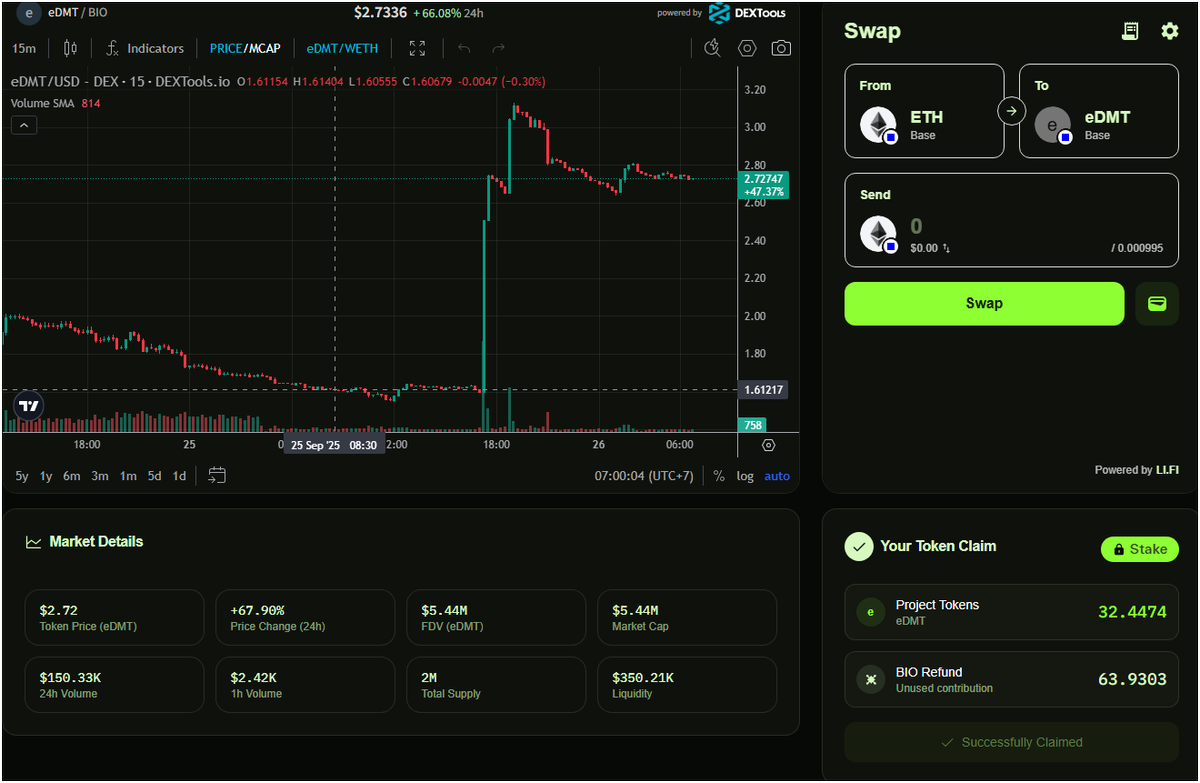This screenshot has height=783, width=1200.
Task: Click the DEXTools logo link
Action: tap(747, 13)
